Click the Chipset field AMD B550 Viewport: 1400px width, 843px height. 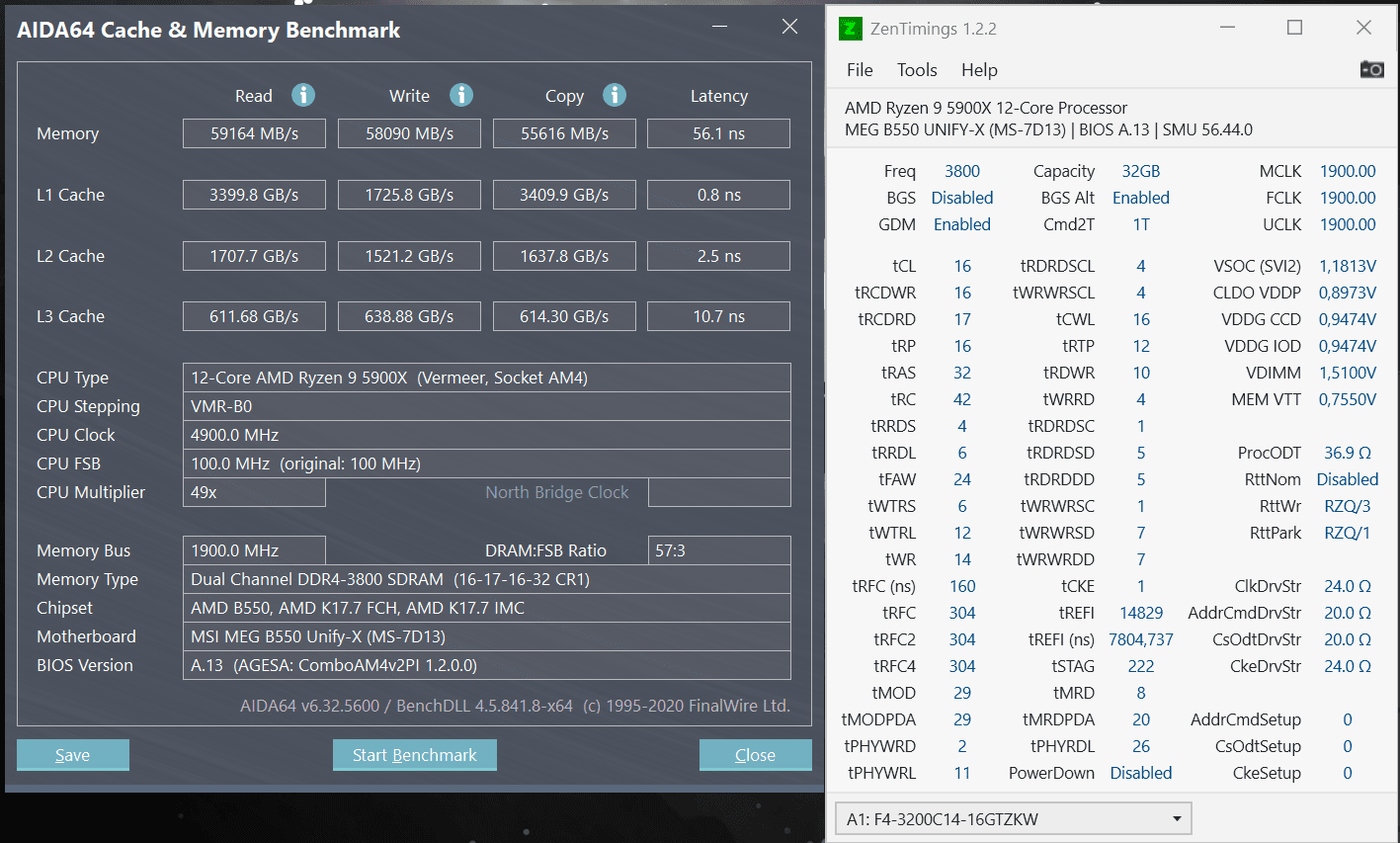(487, 608)
